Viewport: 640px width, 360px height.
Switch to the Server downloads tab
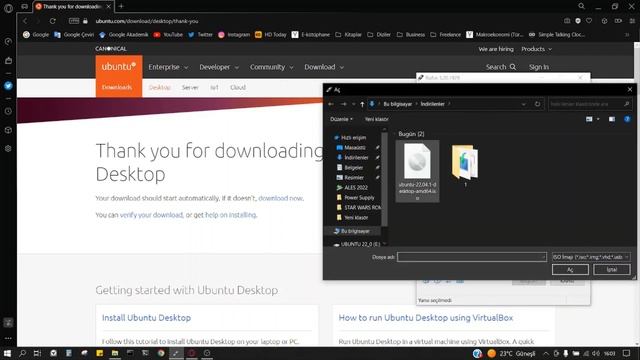click(x=190, y=87)
